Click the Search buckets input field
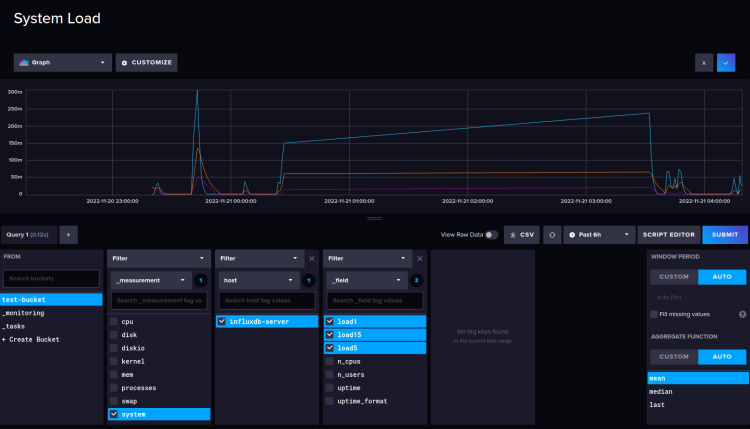The height and width of the screenshot is (429, 750). point(52,279)
